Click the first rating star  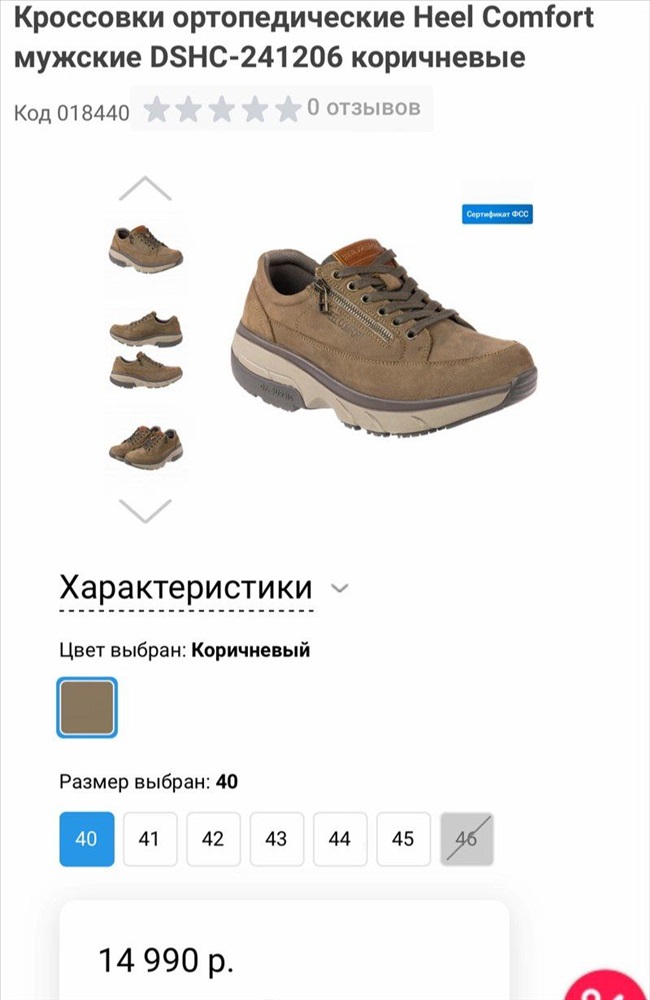156,109
